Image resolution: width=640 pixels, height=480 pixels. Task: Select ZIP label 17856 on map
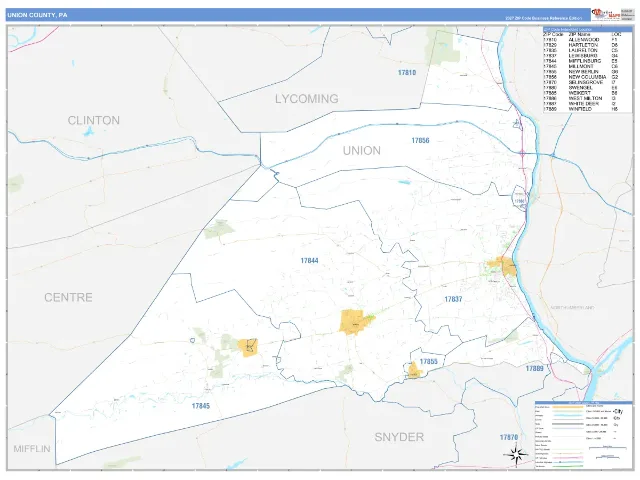[x=420, y=140]
